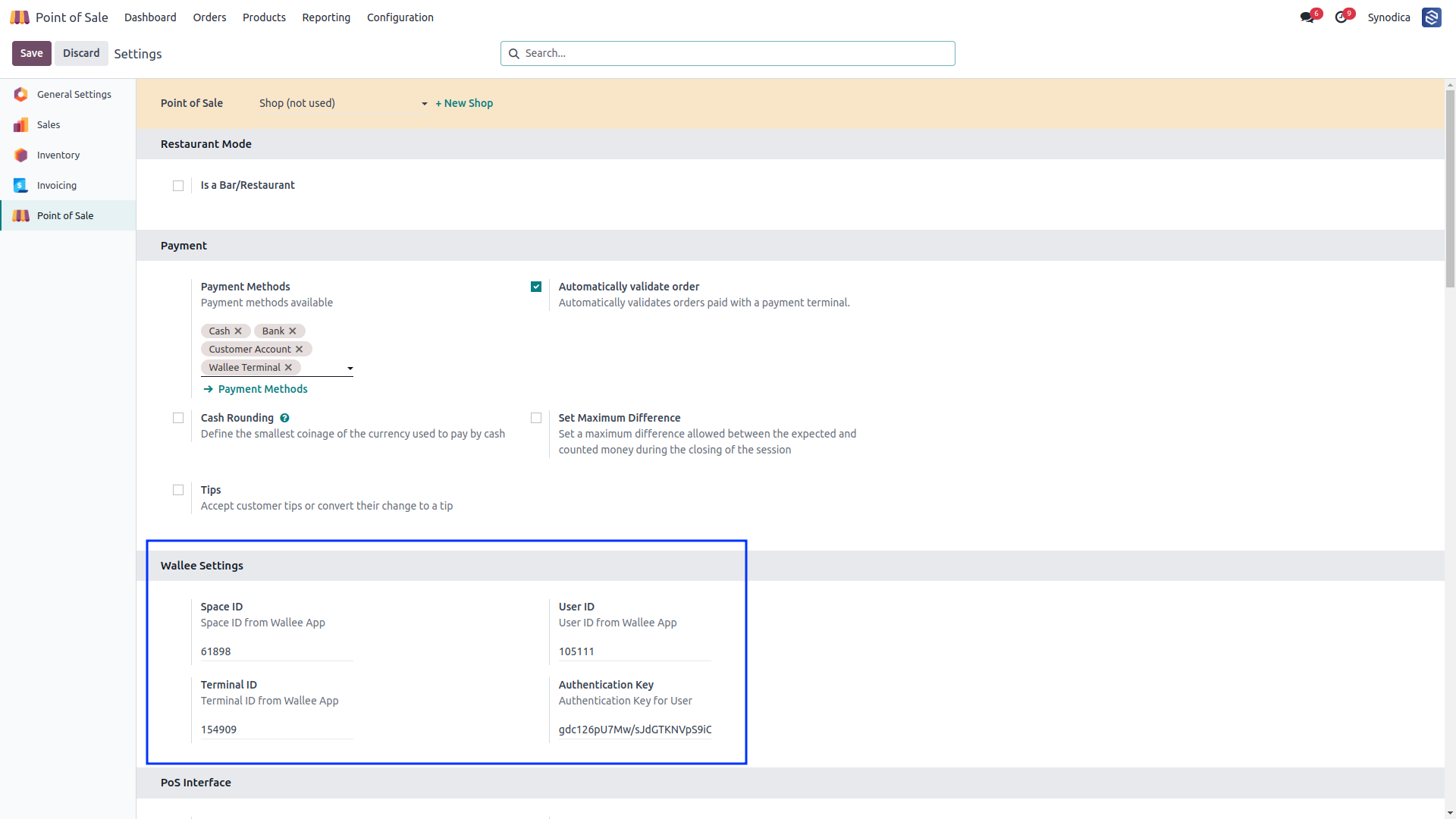1456x819 pixels.
Task: Remove the Wallee Terminal tag
Action: 288,368
